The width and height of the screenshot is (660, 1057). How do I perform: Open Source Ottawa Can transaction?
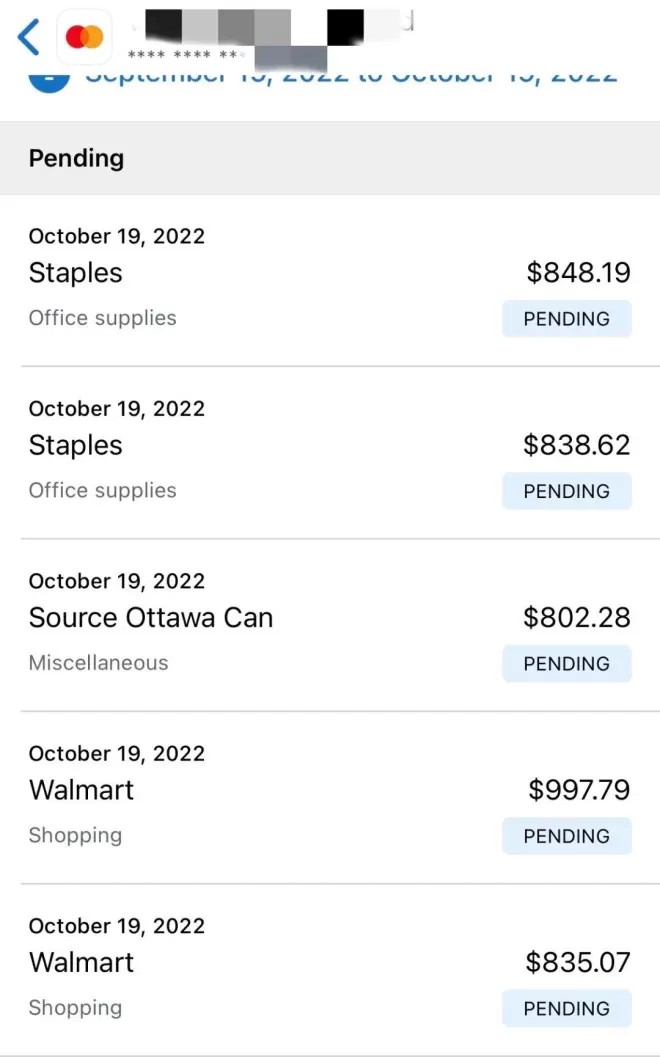click(330, 626)
